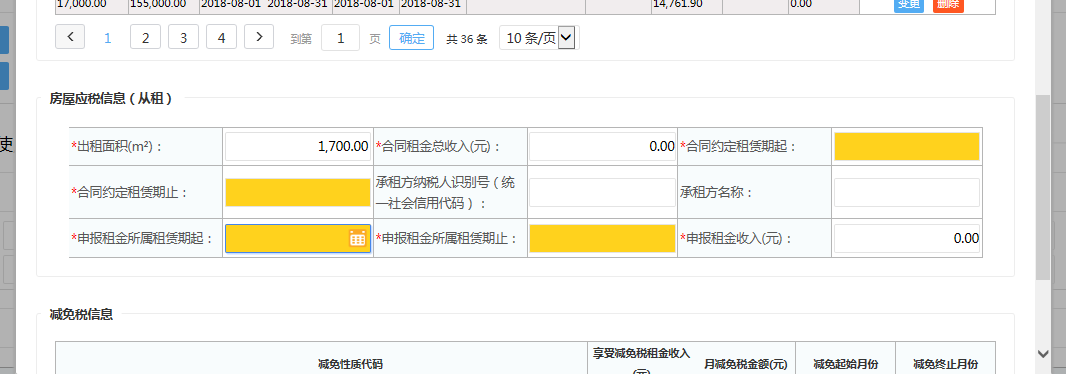1066x374 pixels.
Task: Select the 申报租金所属租赁期止 date field
Action: [602, 239]
